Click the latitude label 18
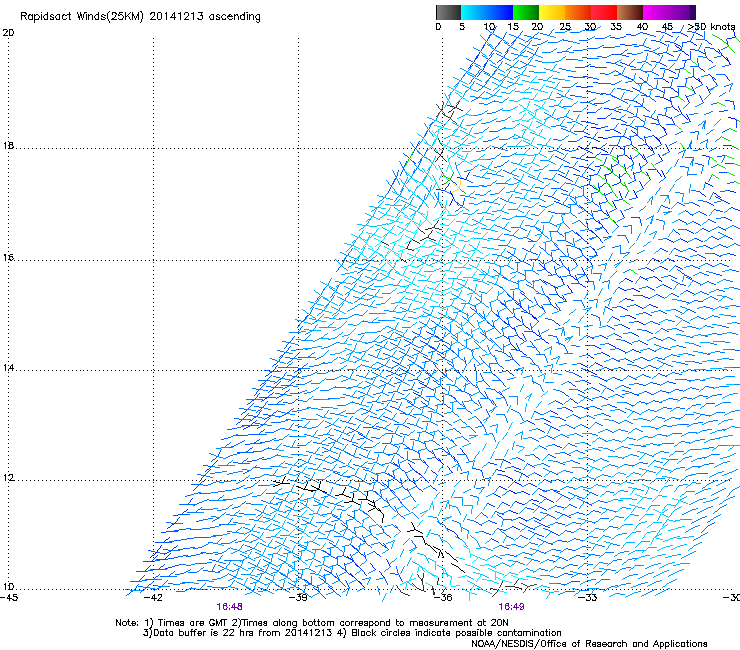The width and height of the screenshot is (740, 650). coord(8,145)
